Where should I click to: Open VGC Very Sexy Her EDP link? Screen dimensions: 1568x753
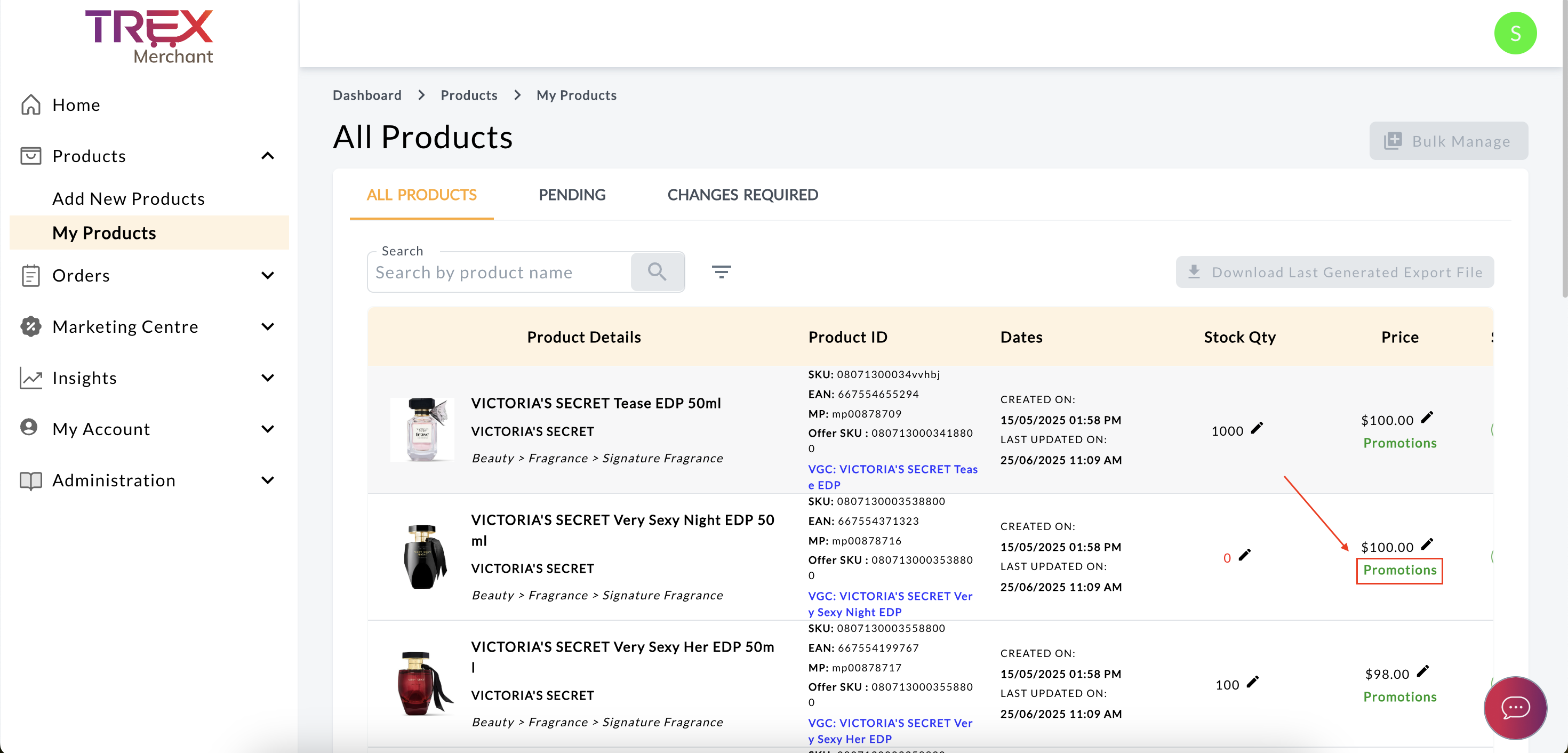[x=890, y=731]
